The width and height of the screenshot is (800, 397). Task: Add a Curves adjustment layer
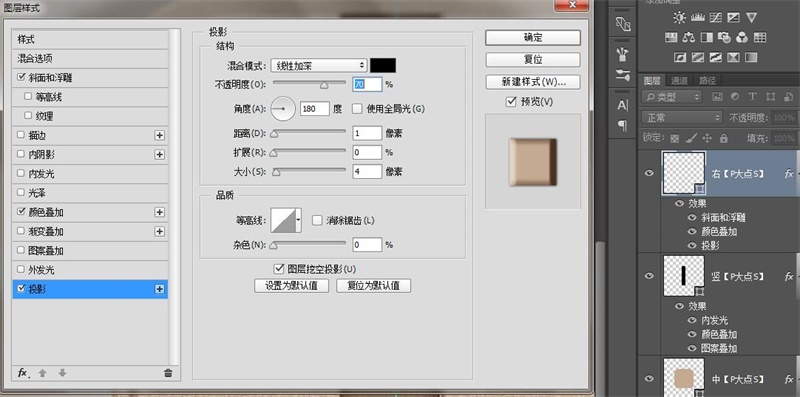pos(715,18)
